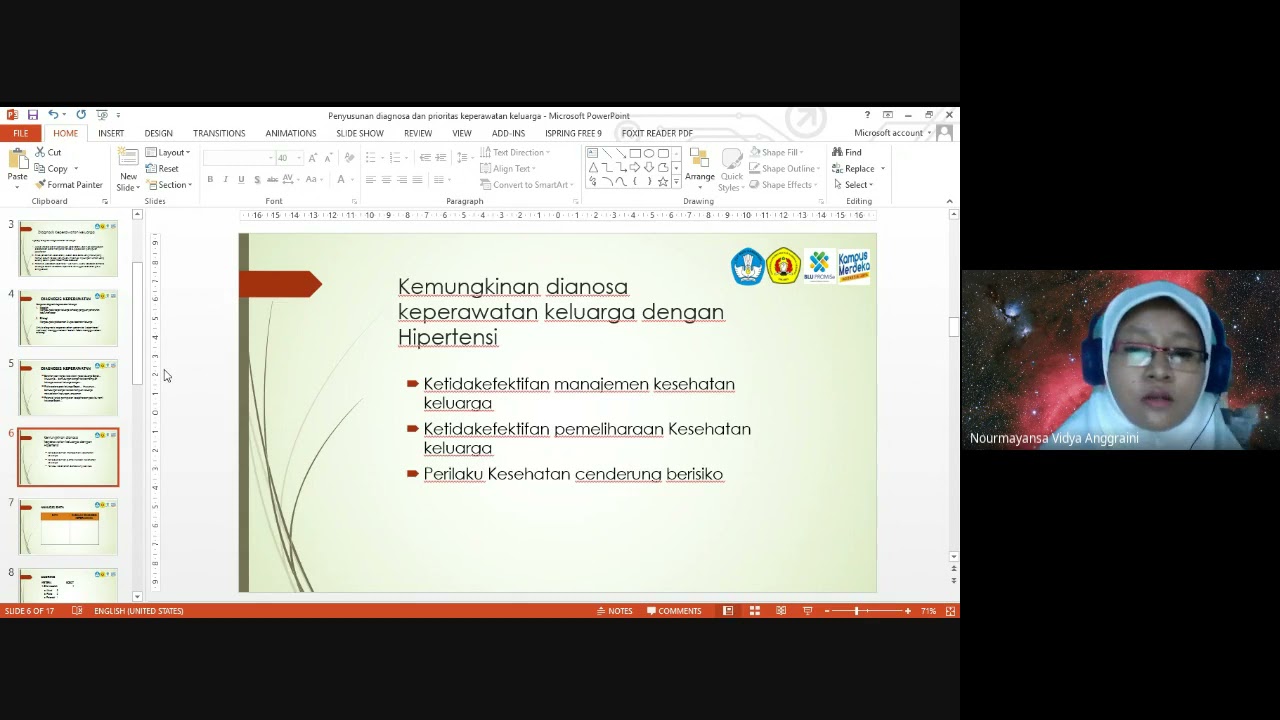
Task: Increase list indent level
Action: pos(440,158)
